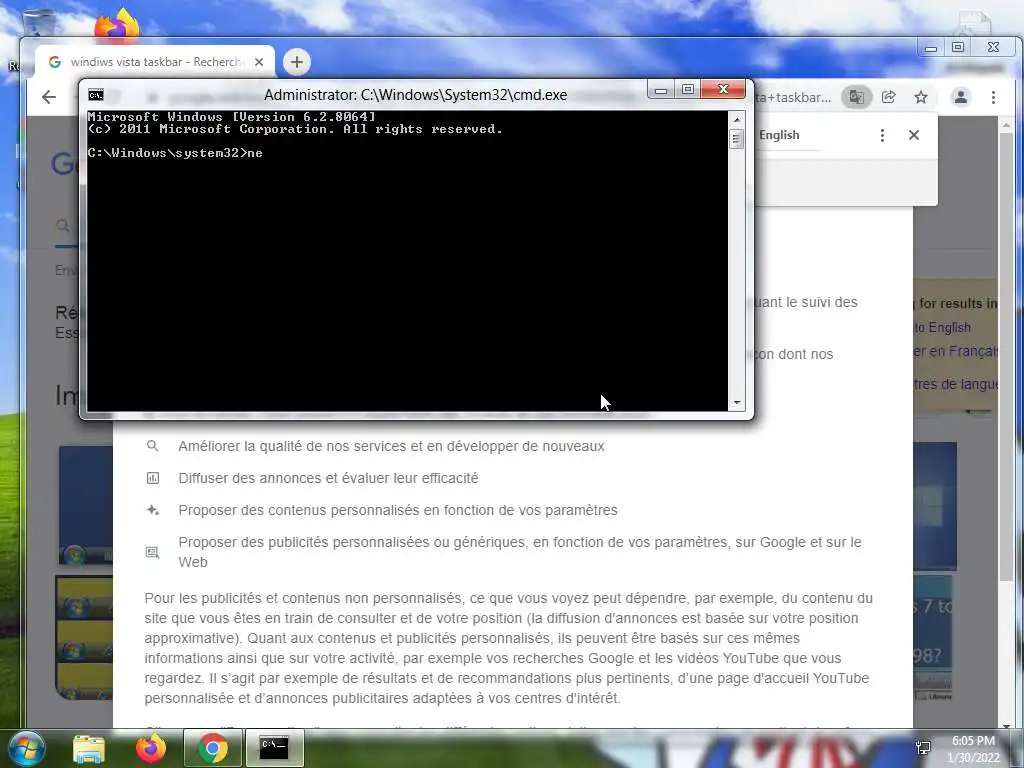Click the Chrome address bar text
The width and height of the screenshot is (1024, 768).
point(793,97)
